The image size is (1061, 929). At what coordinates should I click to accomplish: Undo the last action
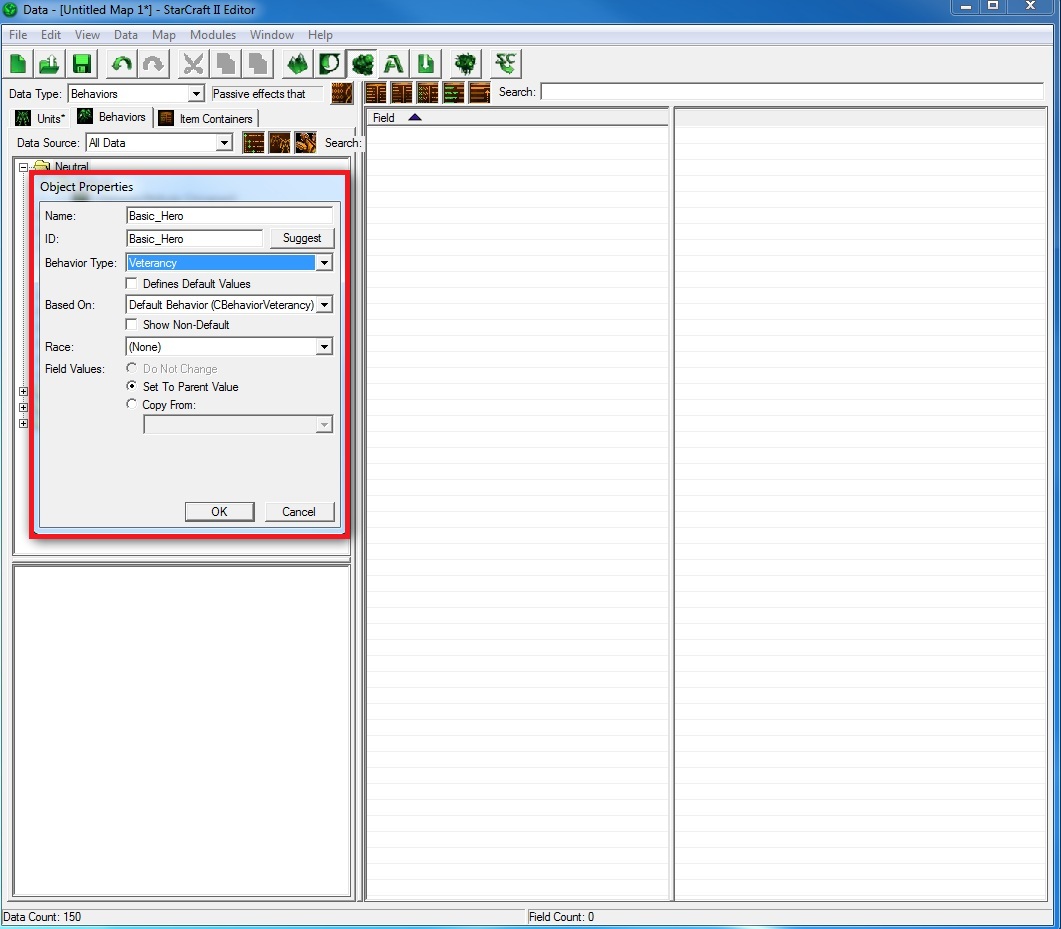122,64
